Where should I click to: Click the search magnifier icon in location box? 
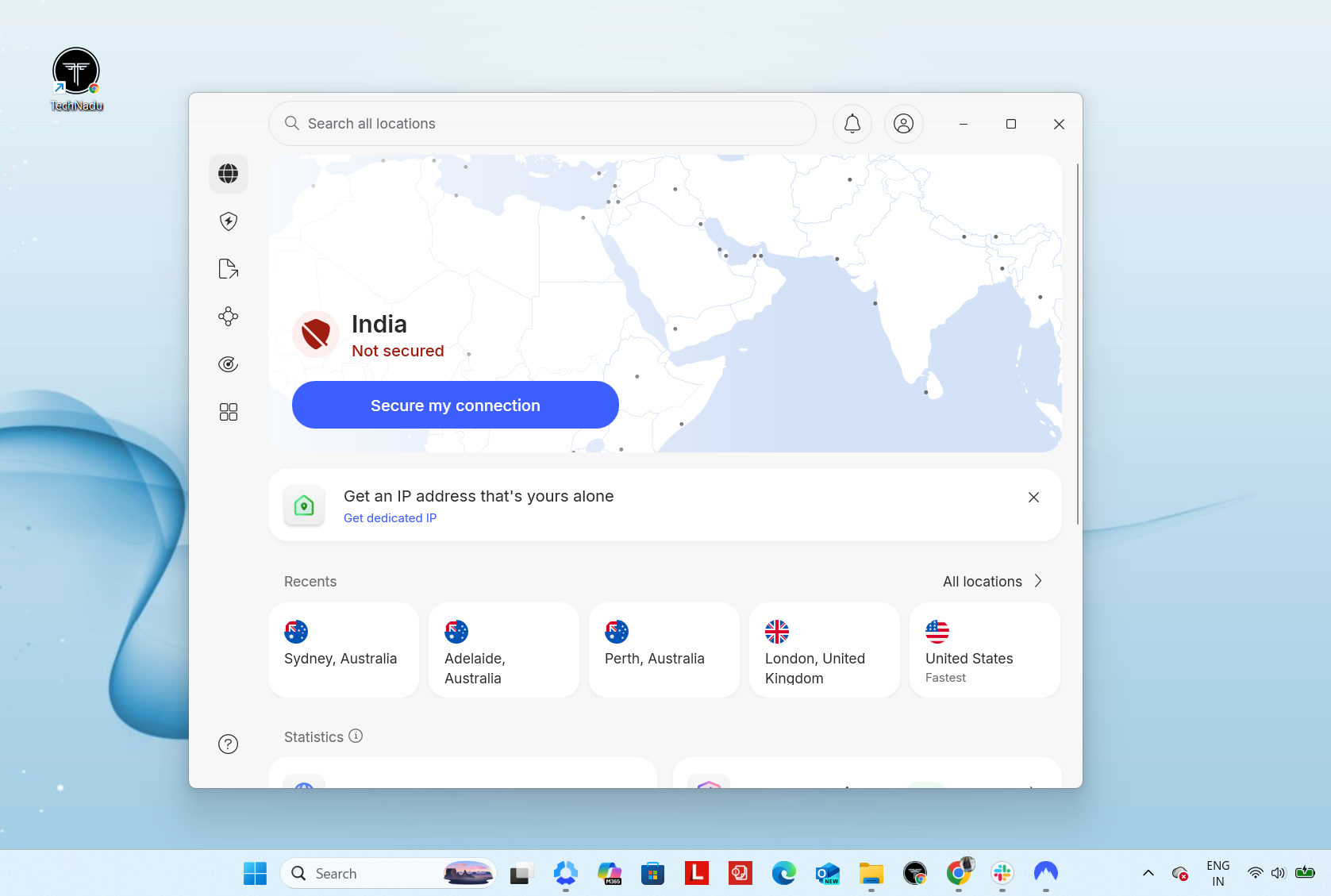pos(292,123)
